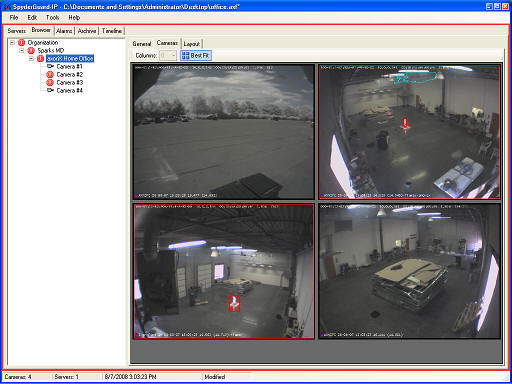Collapse the Sparks MD tree node
512x384 pixels.
22,51
